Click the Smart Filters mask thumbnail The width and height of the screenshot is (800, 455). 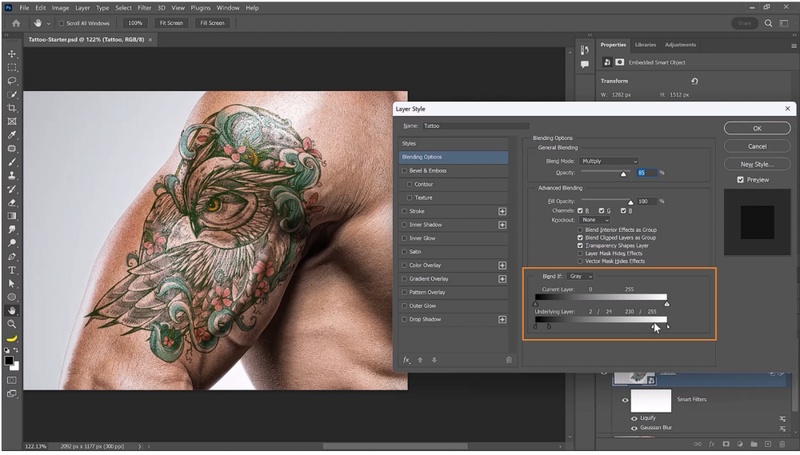(x=651, y=400)
